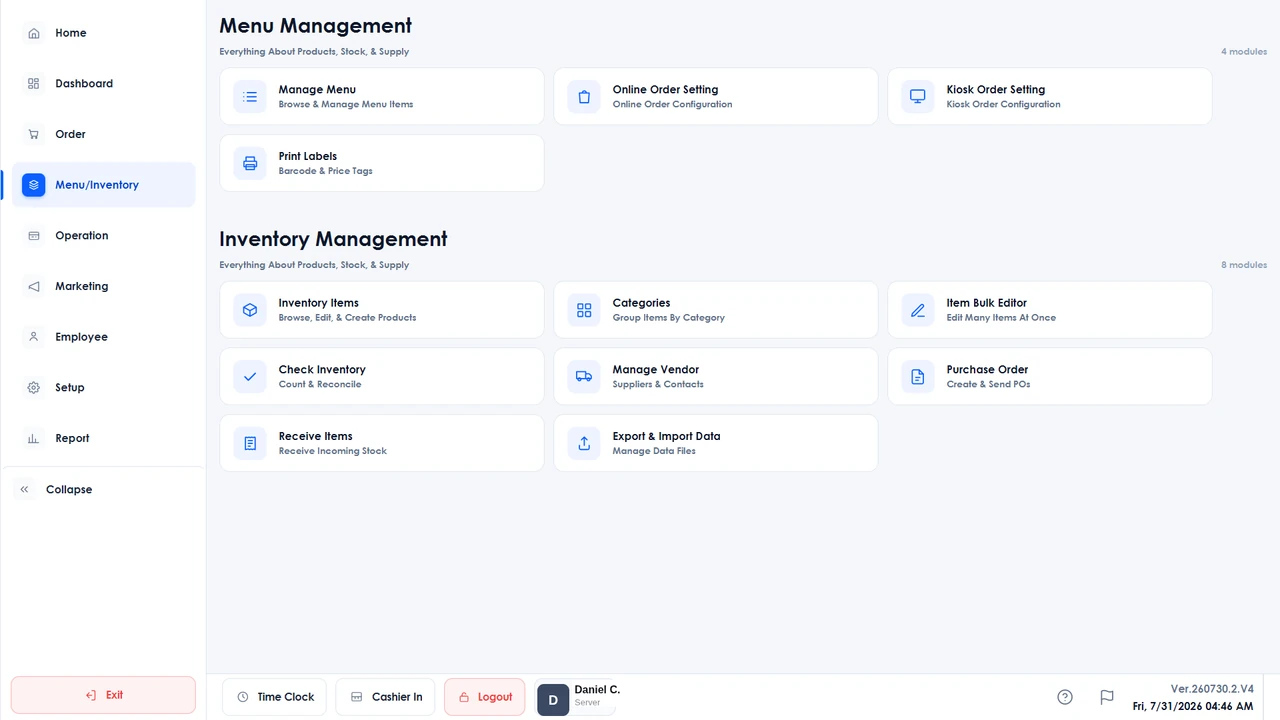Image resolution: width=1280 pixels, height=720 pixels.
Task: Open Online Order Setting card
Action: click(716, 97)
